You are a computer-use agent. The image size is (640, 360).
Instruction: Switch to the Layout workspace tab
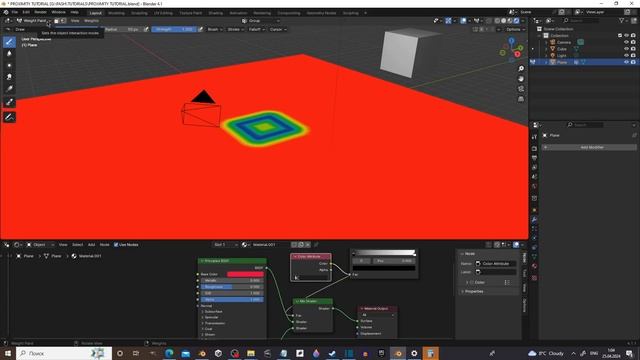point(95,13)
